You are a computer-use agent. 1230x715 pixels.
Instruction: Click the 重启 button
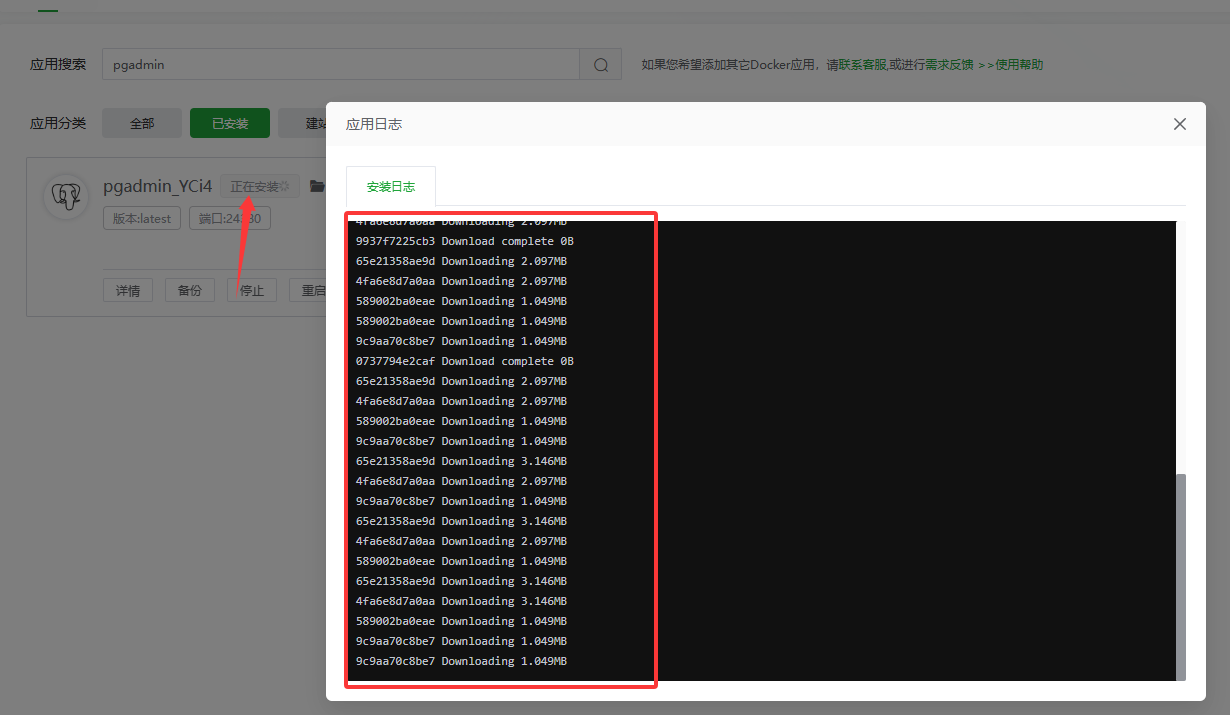[x=310, y=290]
